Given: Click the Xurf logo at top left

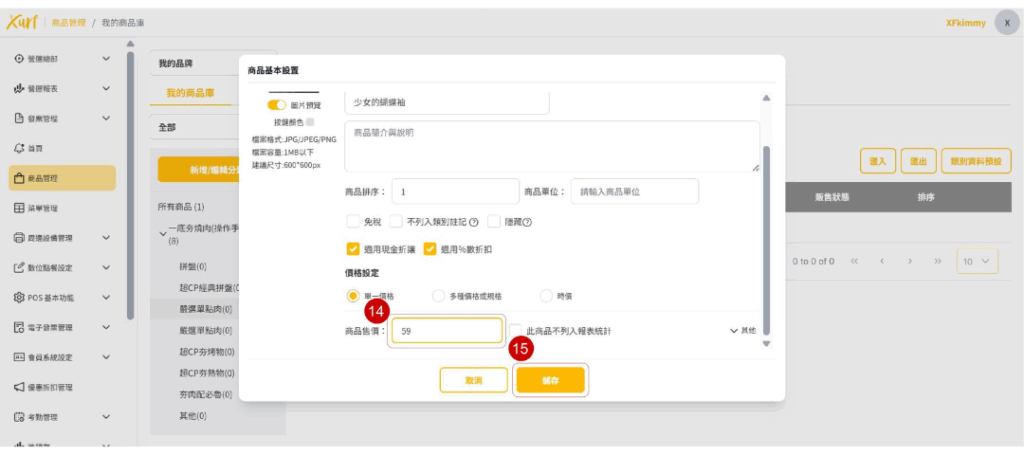Looking at the screenshot, I should pos(21,22).
